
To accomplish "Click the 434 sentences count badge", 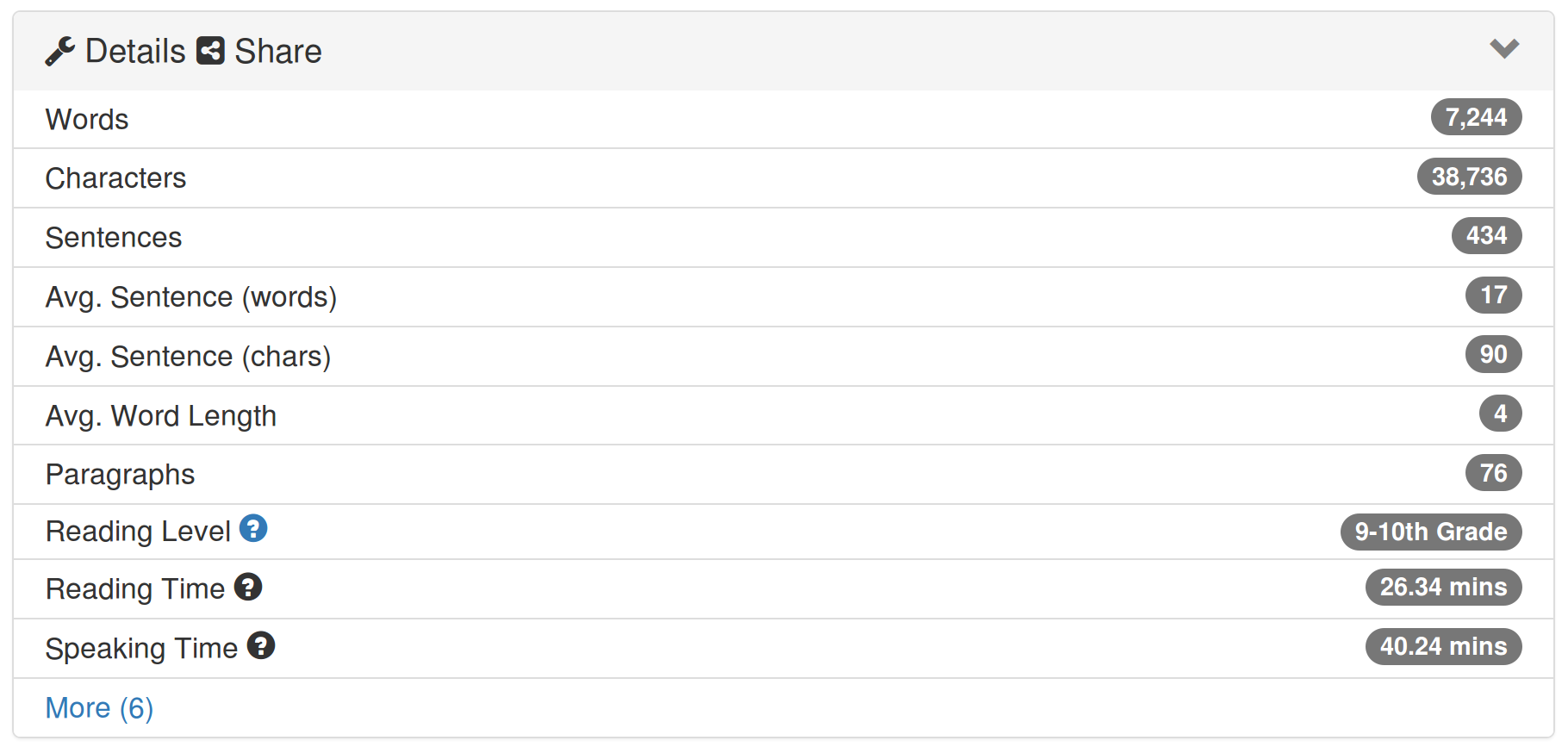I will pos(1486,235).
